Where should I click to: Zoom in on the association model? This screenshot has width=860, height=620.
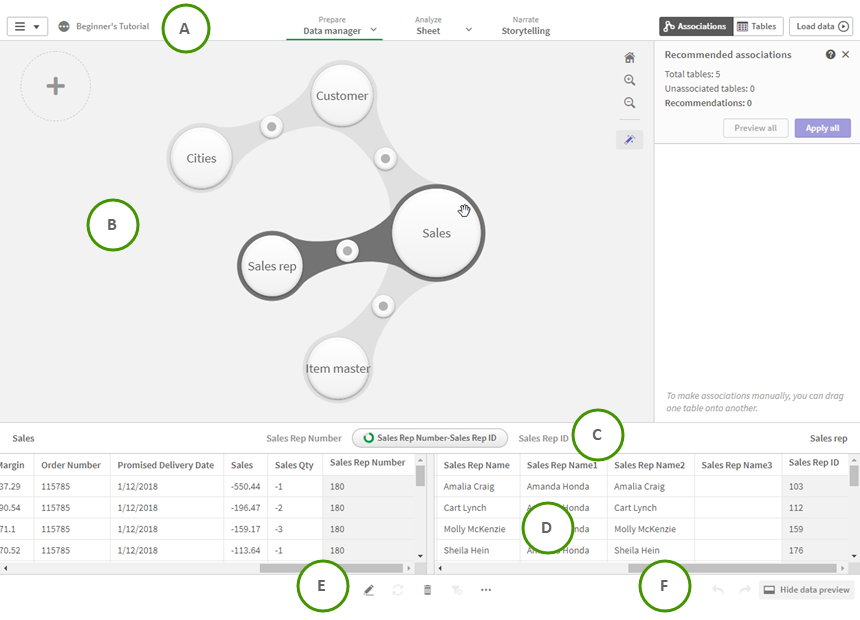[630, 80]
